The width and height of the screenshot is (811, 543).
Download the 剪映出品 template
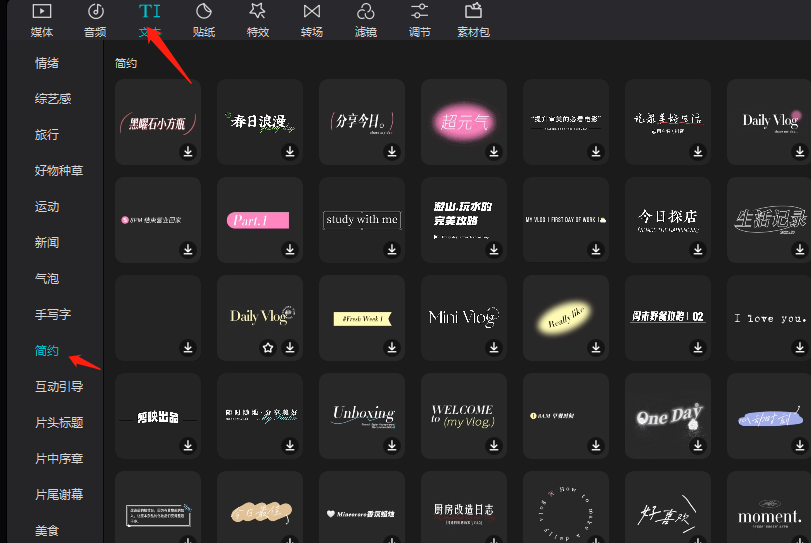(x=188, y=445)
